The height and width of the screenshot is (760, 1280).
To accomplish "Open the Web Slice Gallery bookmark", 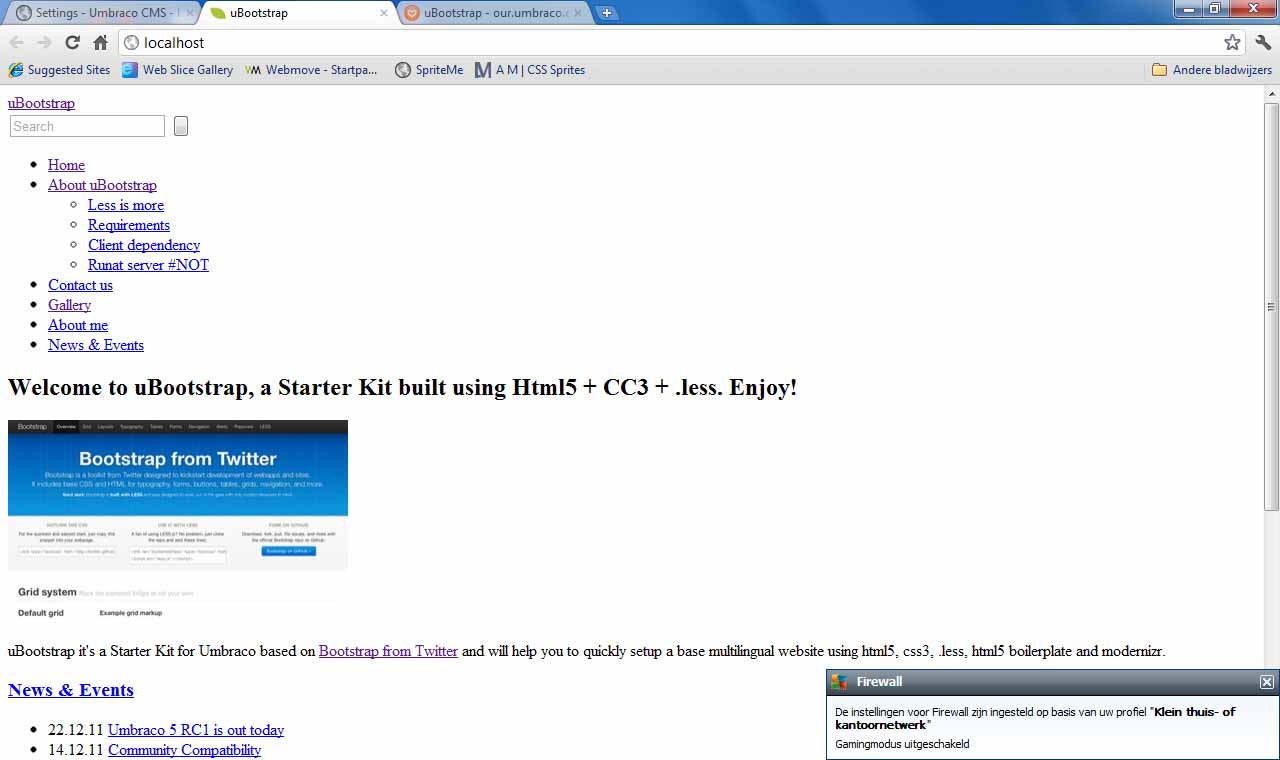I will click(178, 70).
